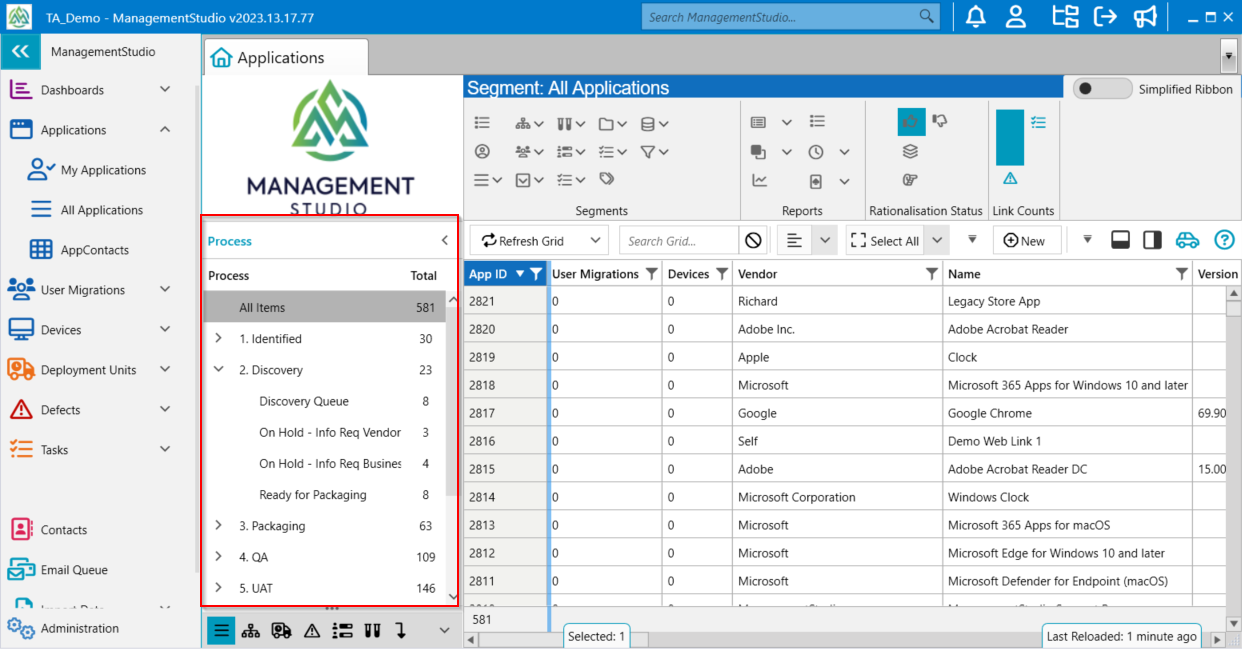
Task: Select the test tubes icon in bottom bar
Action: pos(372,630)
